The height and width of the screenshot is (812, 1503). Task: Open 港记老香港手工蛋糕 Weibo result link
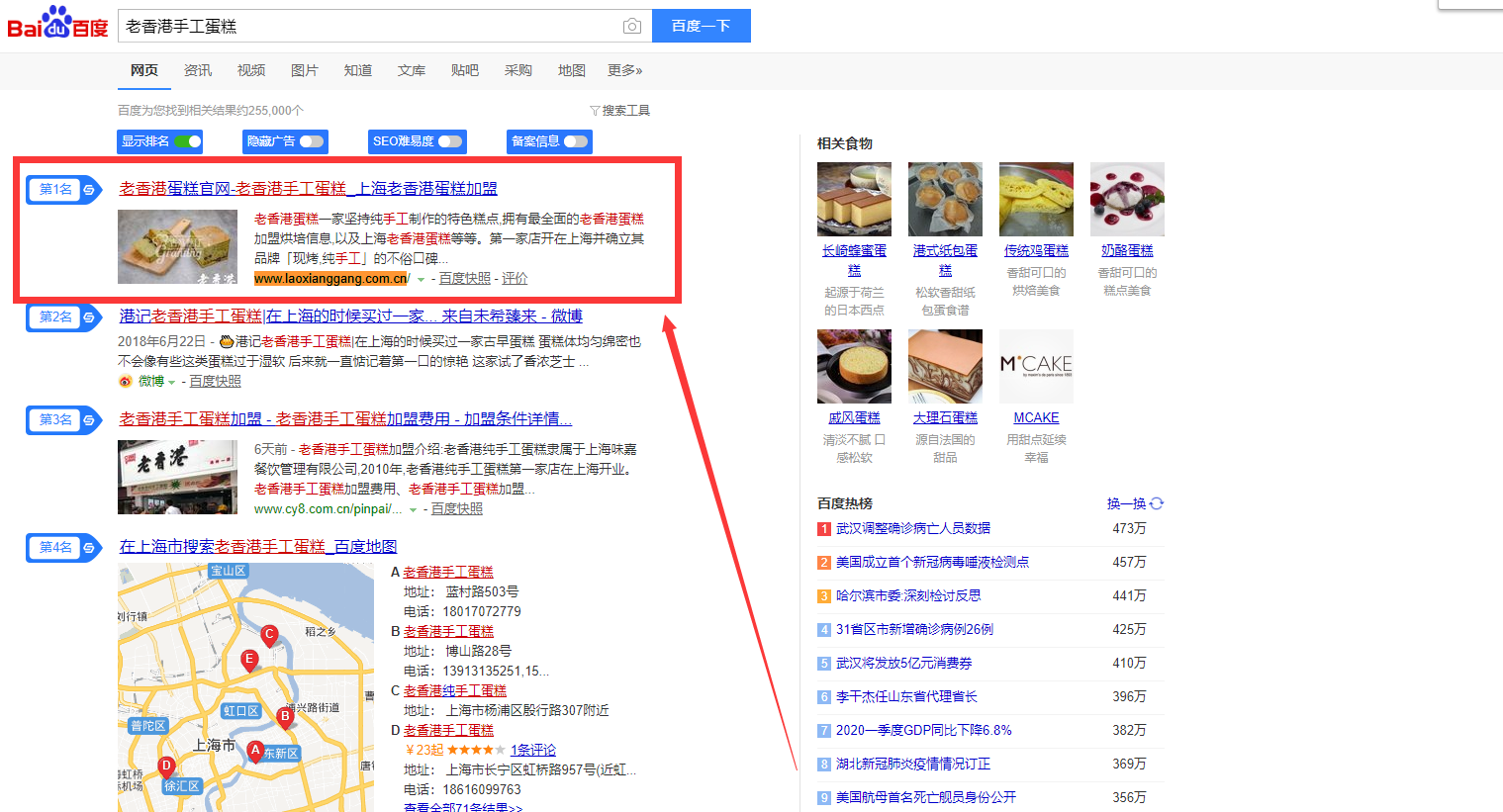click(351, 316)
